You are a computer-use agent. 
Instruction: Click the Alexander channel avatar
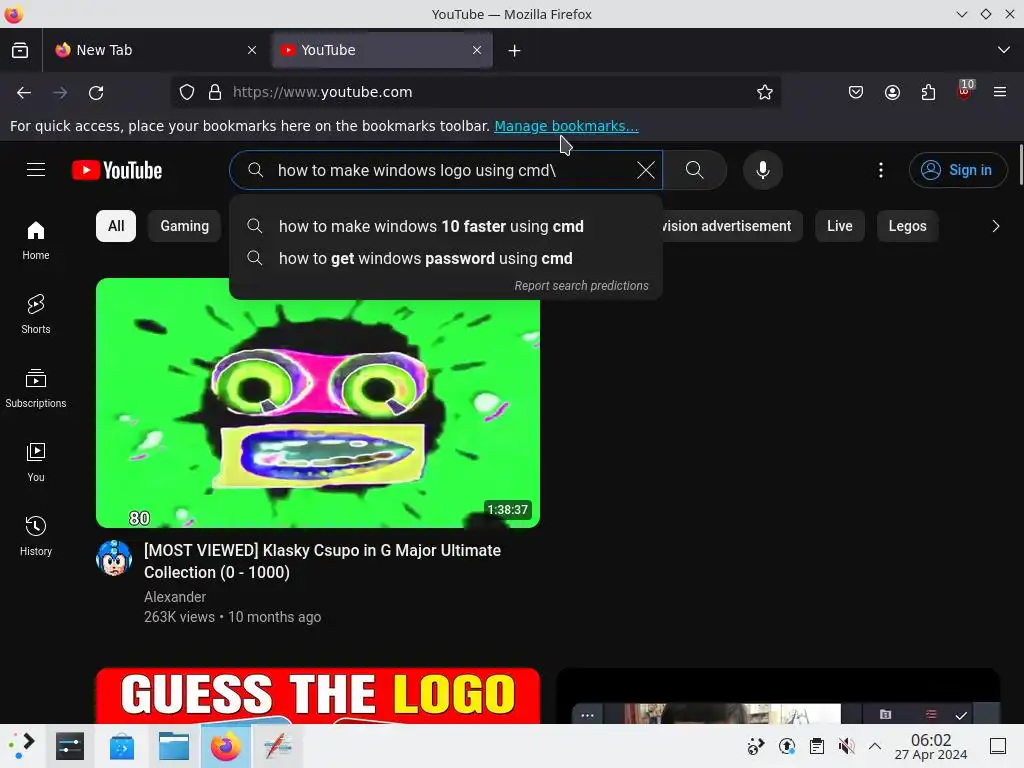pyautogui.click(x=114, y=558)
